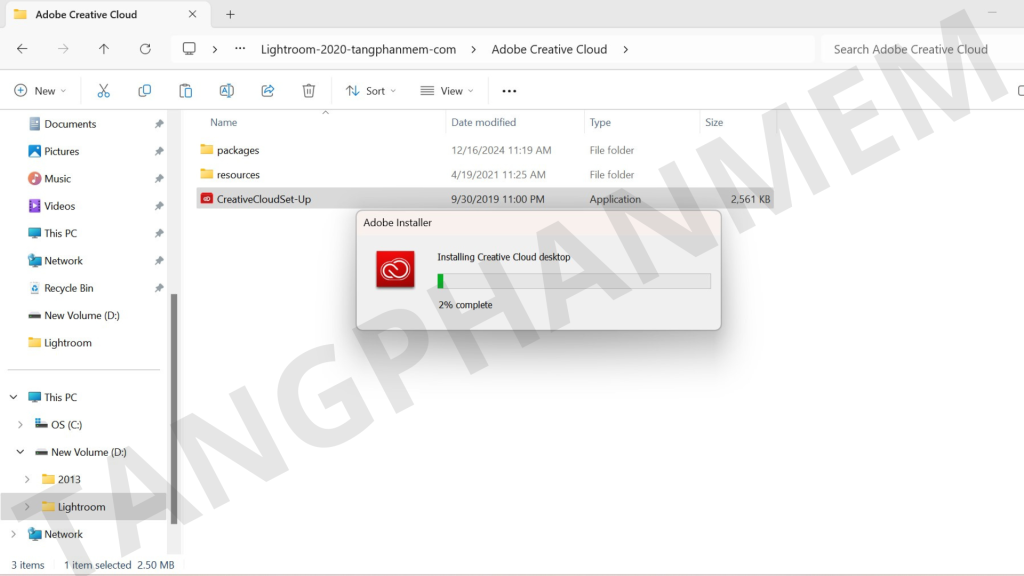
Task: Click the navigation pane scrollbar
Action: point(174,408)
